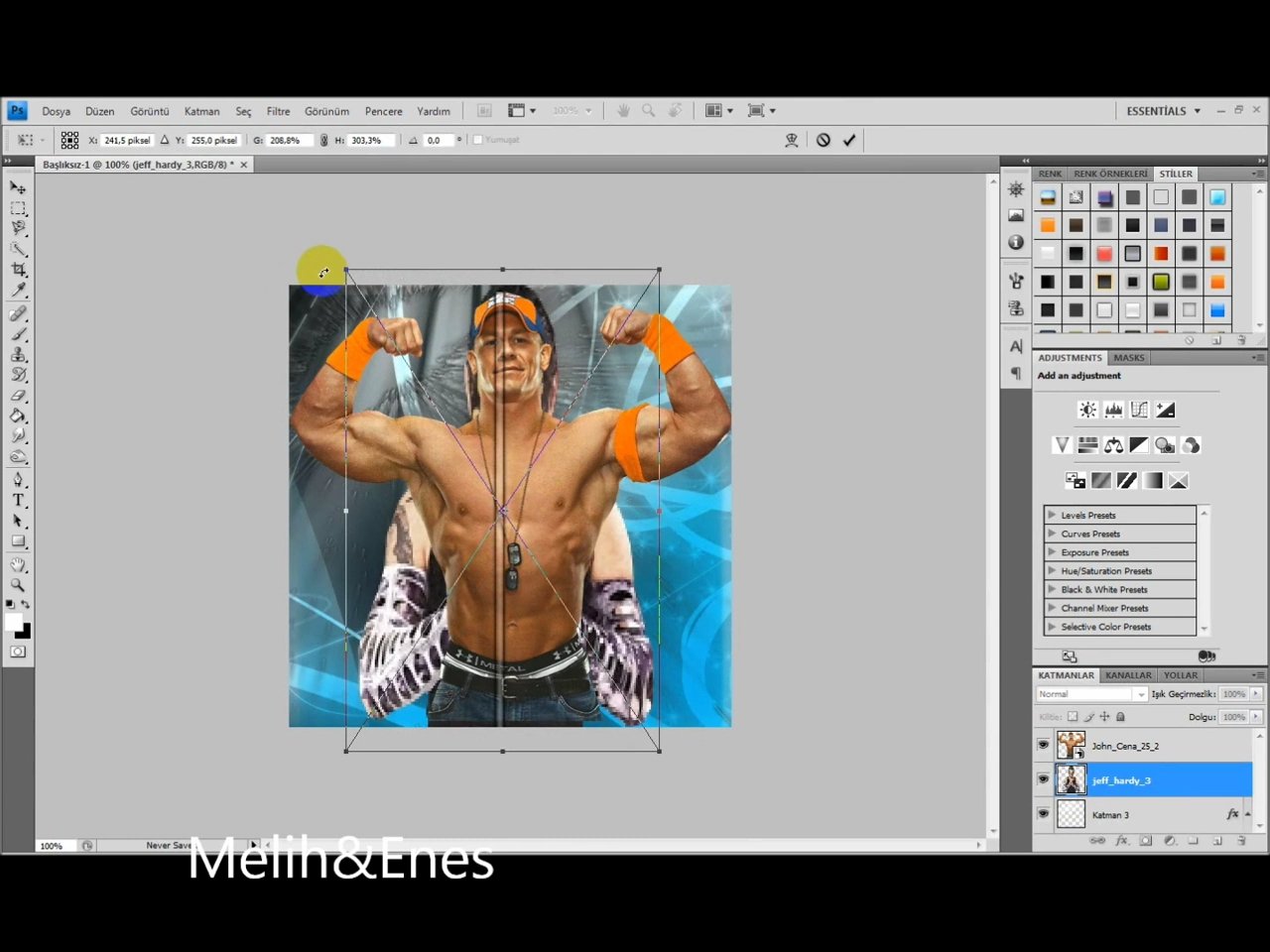
Task: Open the opacity (Işık Geçirmezlik) slider arrow
Action: point(1256,694)
